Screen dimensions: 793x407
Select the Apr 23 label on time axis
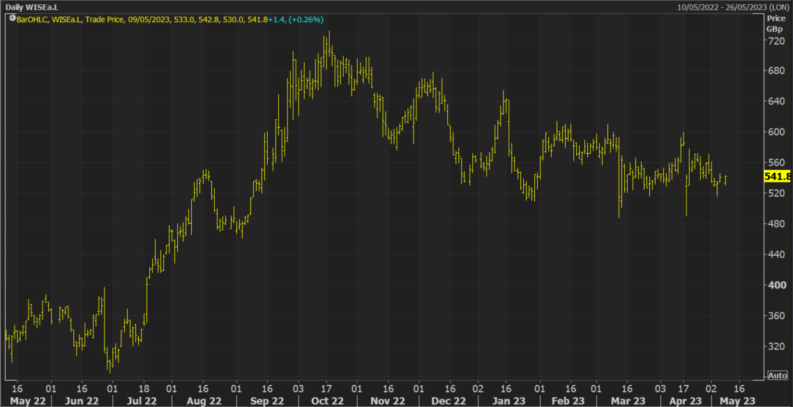pyautogui.click(x=685, y=400)
